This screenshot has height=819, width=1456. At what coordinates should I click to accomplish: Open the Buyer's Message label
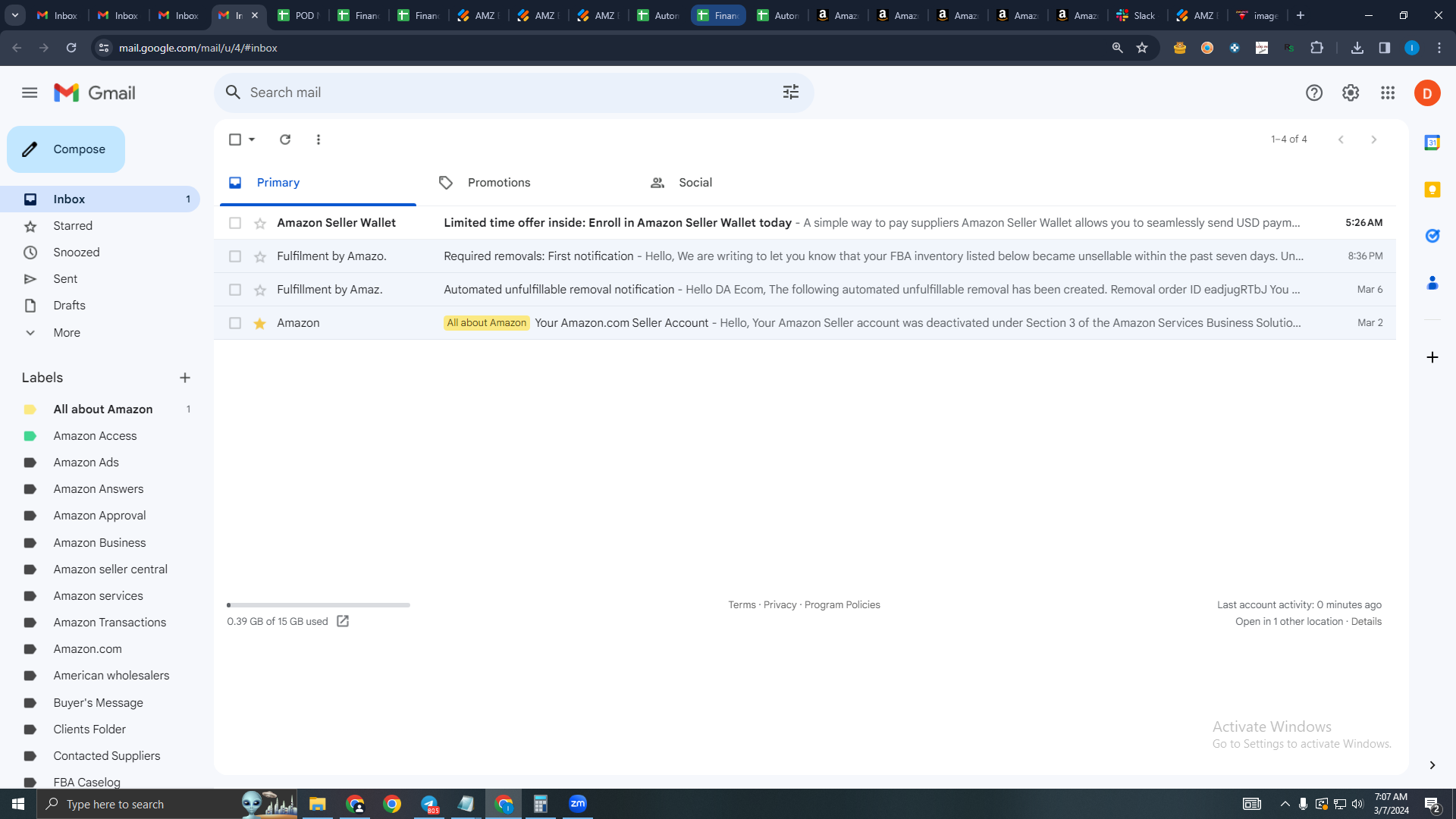pos(98,703)
